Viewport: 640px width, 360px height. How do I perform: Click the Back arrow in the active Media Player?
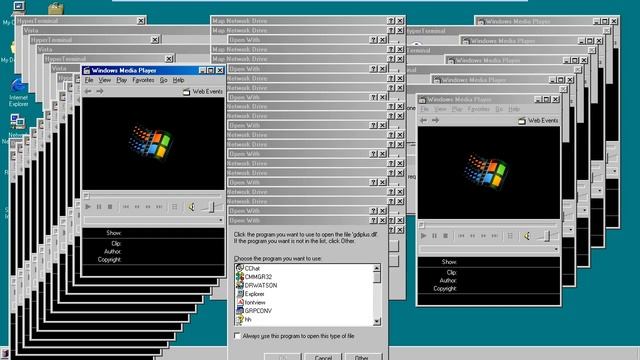pyautogui.click(x=88, y=91)
